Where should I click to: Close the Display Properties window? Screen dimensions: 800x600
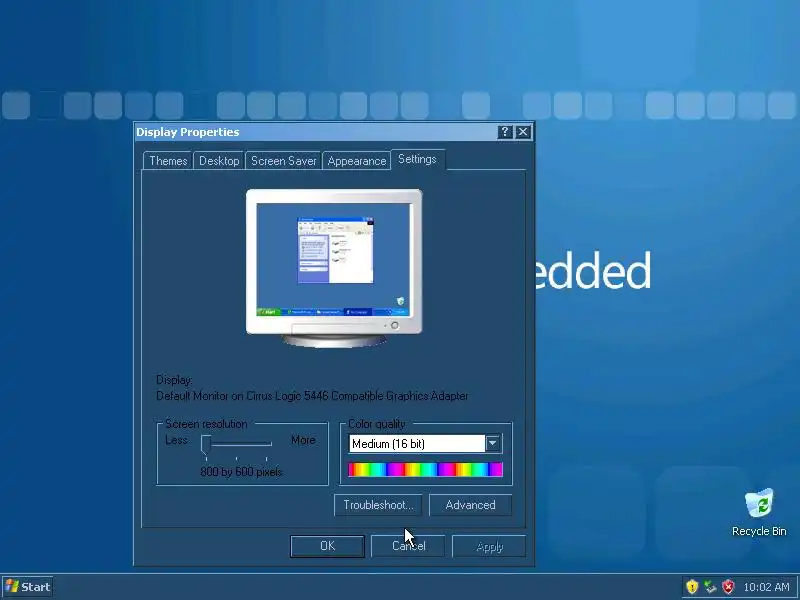pos(523,132)
